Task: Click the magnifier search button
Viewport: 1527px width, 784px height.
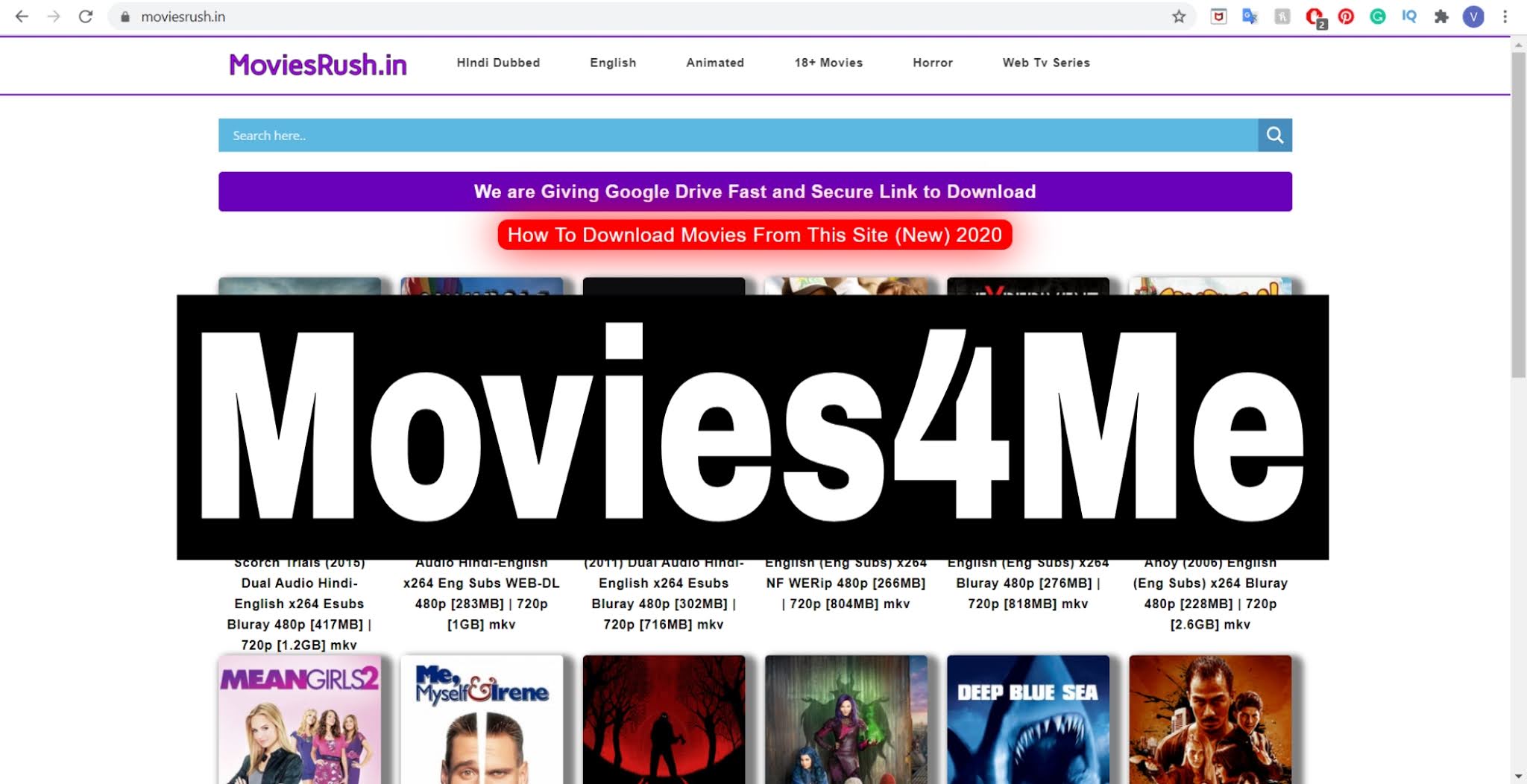Action: 1275,135
